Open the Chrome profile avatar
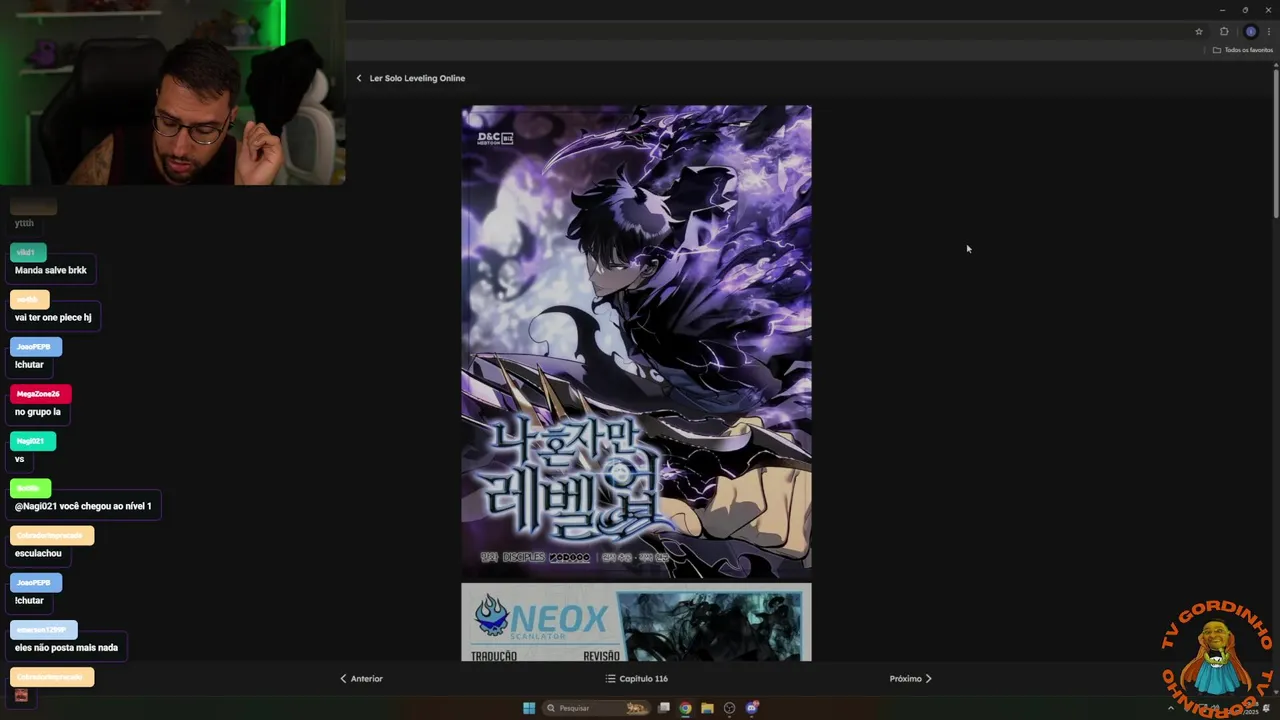The height and width of the screenshot is (720, 1280). (x=1250, y=31)
